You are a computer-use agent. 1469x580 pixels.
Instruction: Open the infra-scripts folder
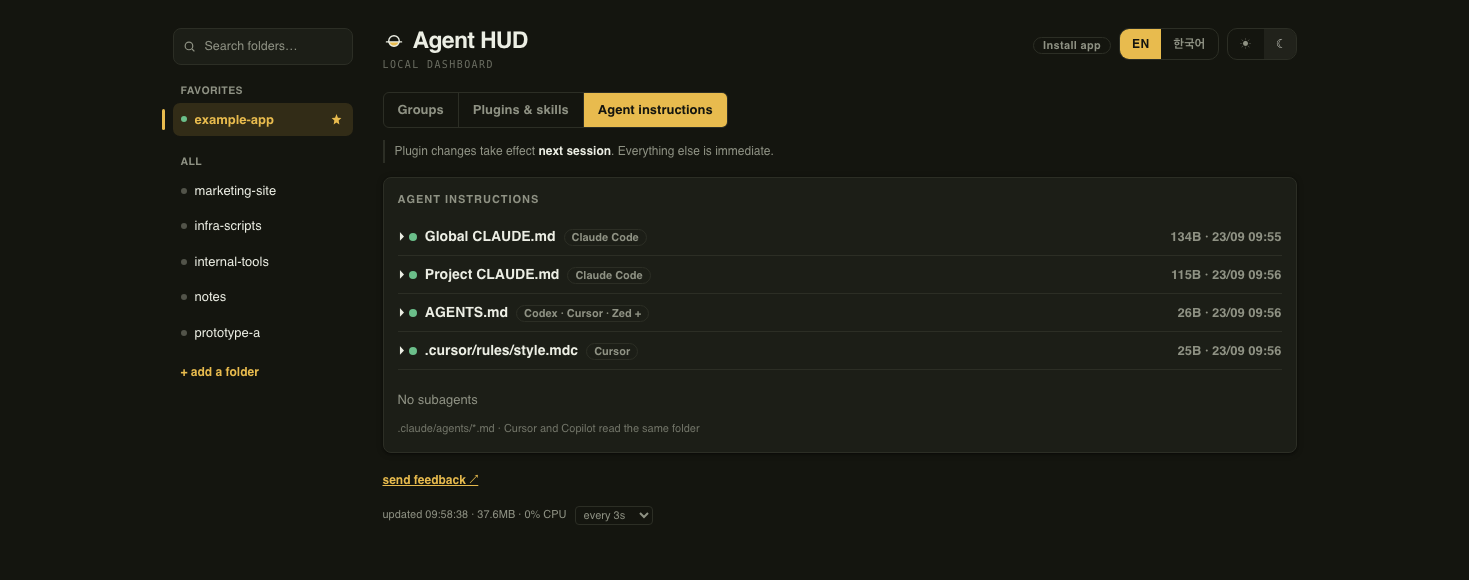pyautogui.click(x=263, y=226)
